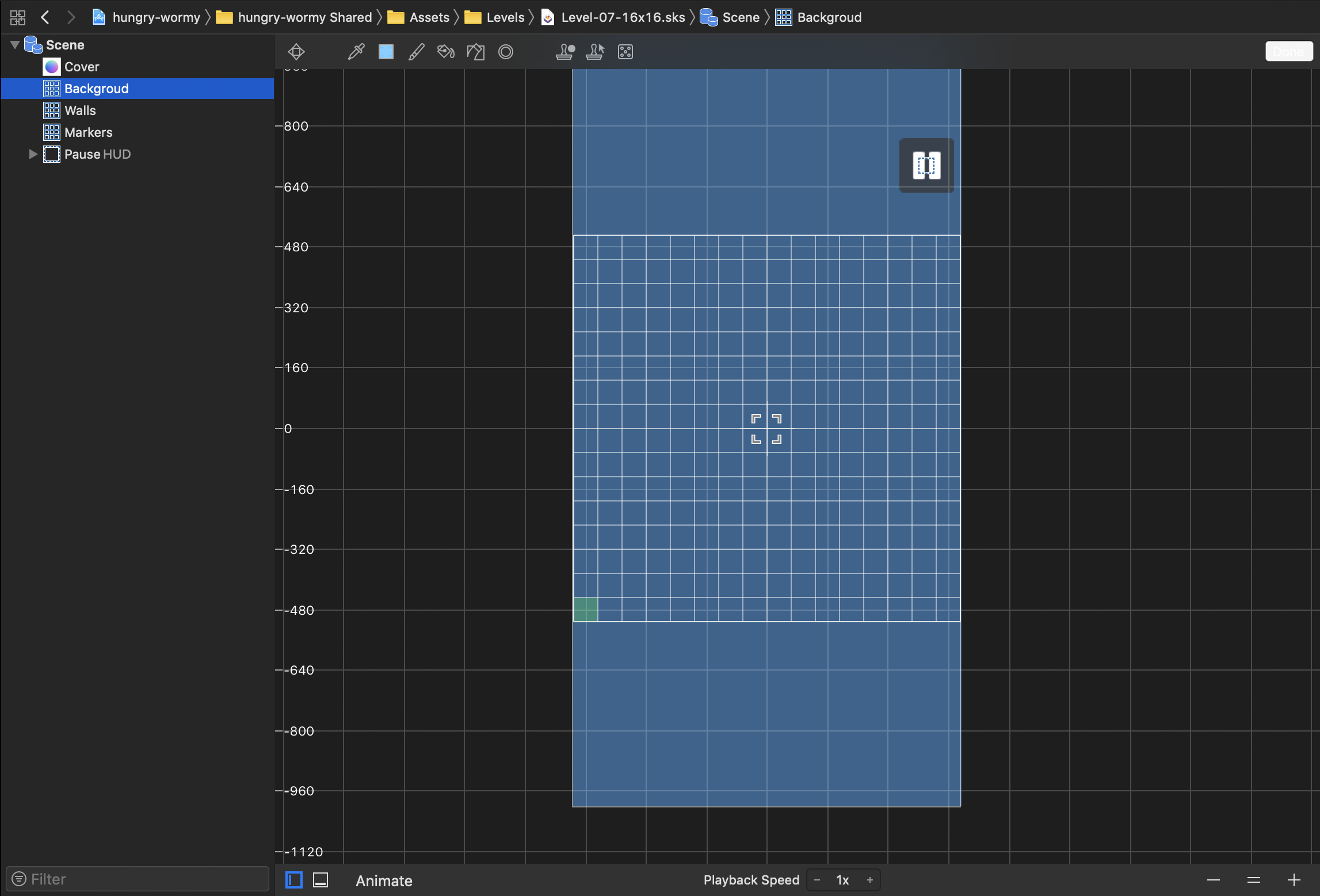Click the circular brush shape icon
This screenshot has width=1320, height=896.
coord(506,52)
